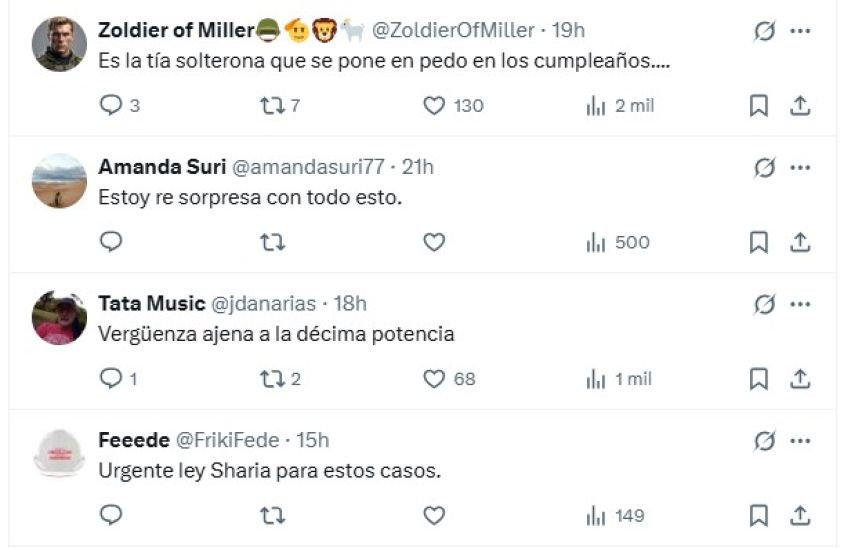862x548 pixels.
Task: Open more menu on Amanda Suri's tweet
Action: click(800, 168)
